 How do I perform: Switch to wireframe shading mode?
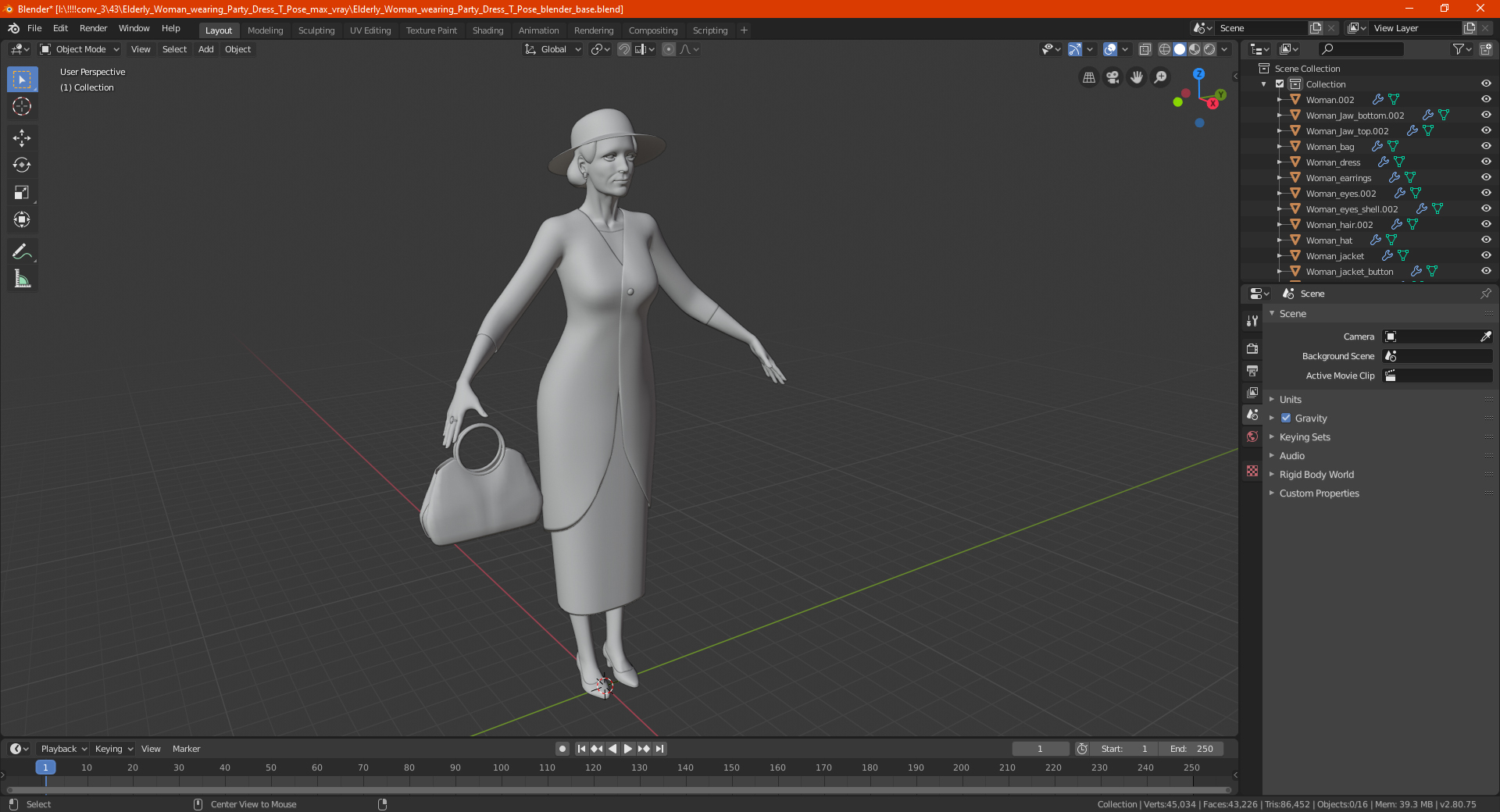(x=1165, y=49)
